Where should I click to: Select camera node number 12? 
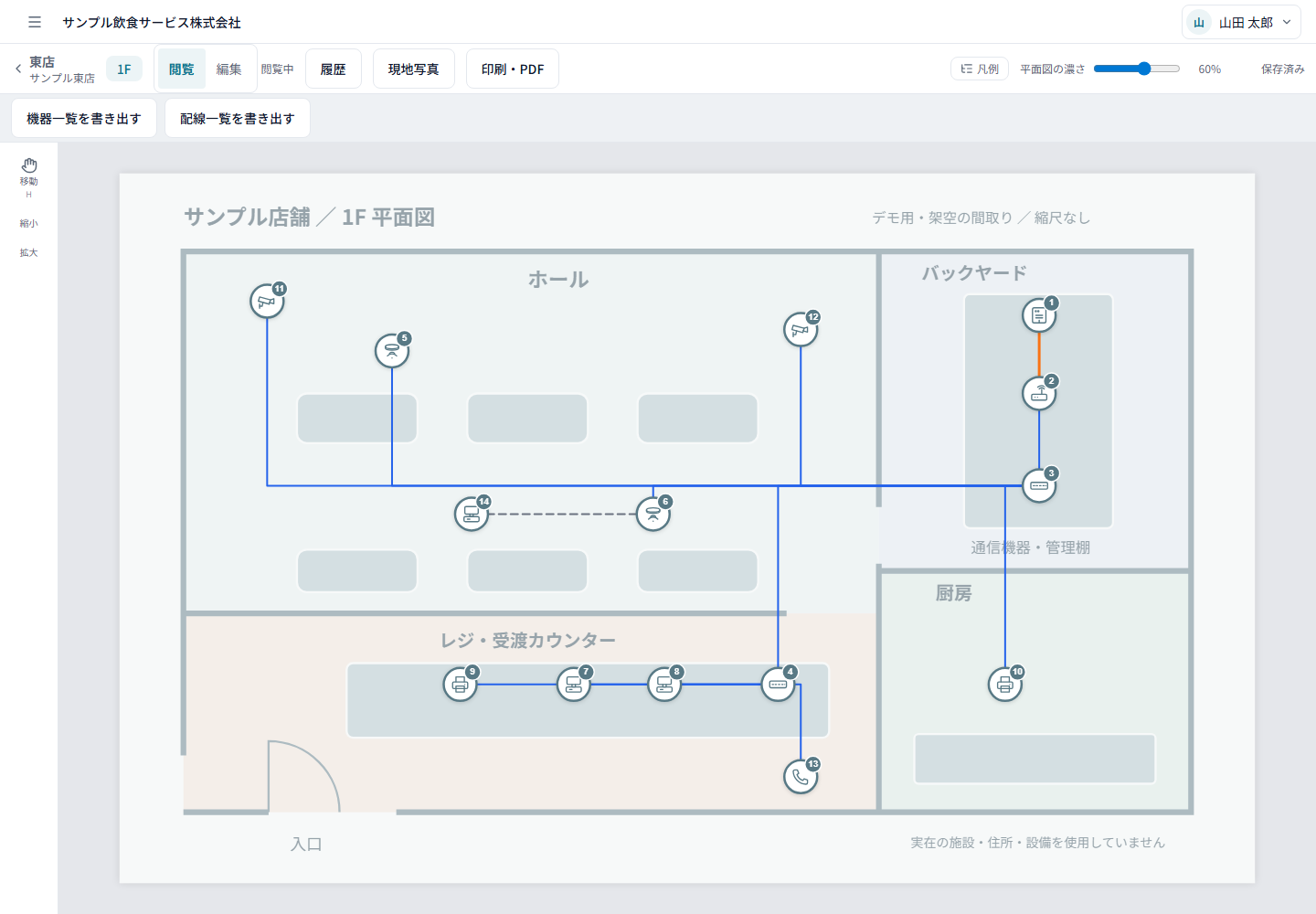pos(801,329)
